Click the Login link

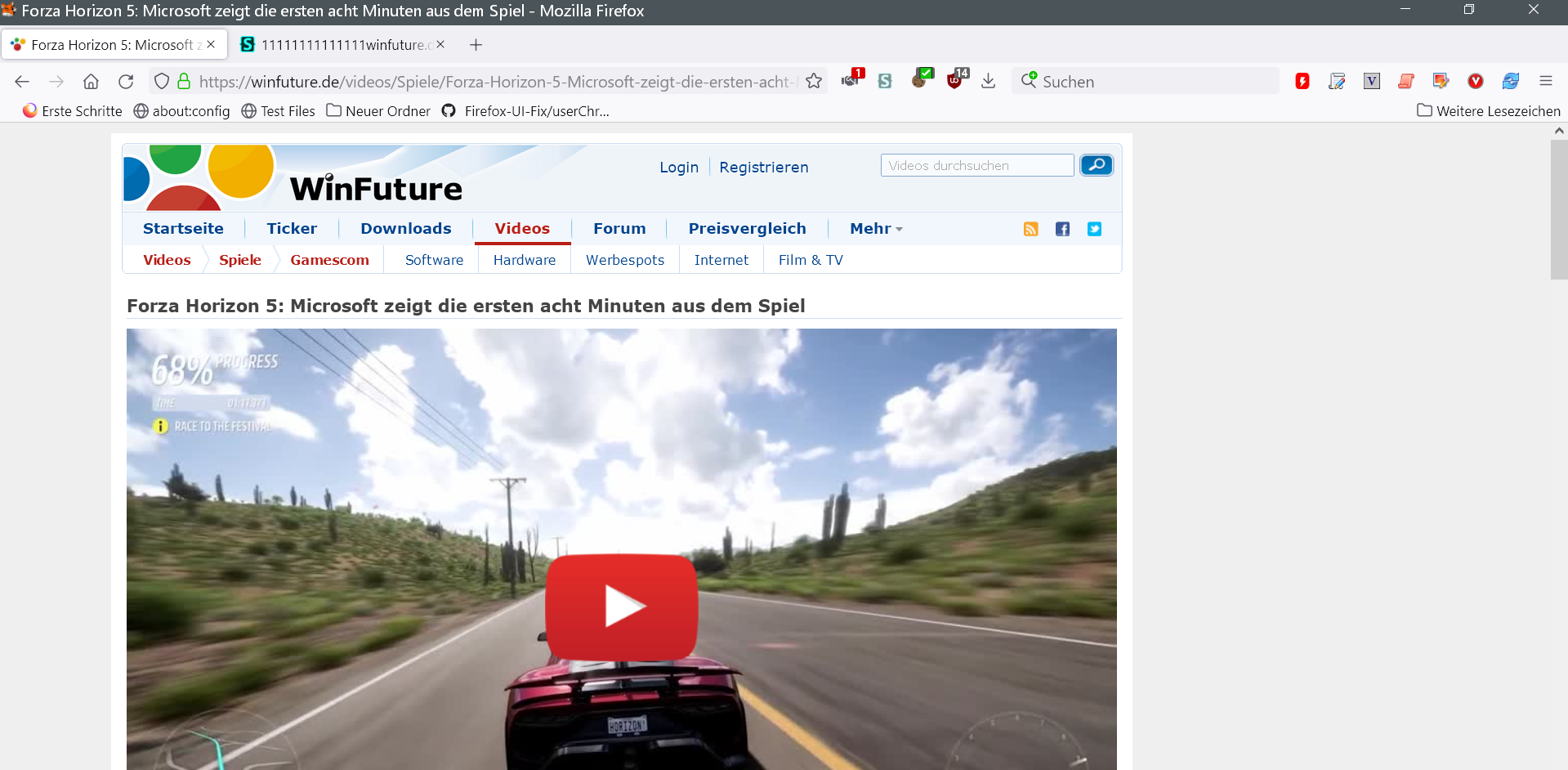pos(679,168)
